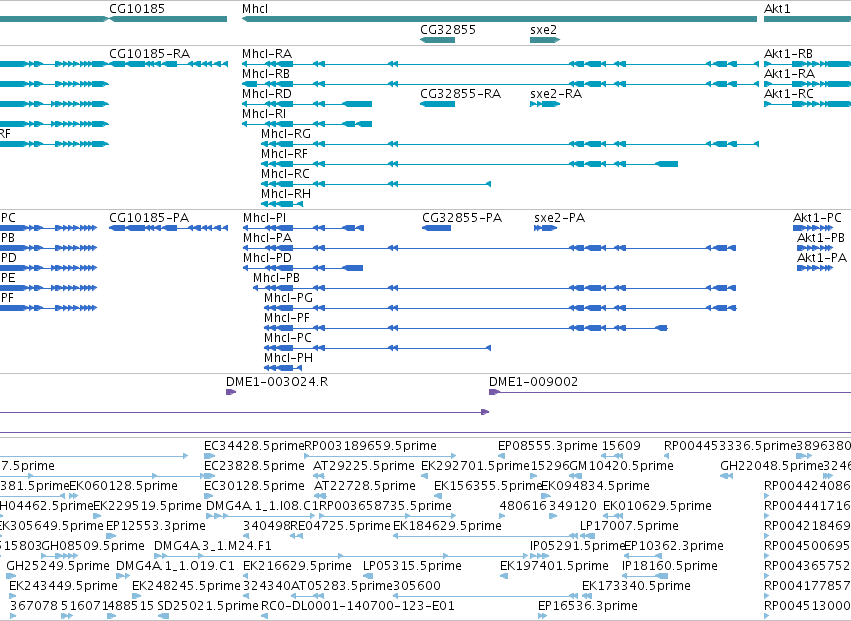Image resolution: width=851 pixels, height=621 pixels.
Task: Select the CG32855-PA protein feature
Action: tap(436, 228)
